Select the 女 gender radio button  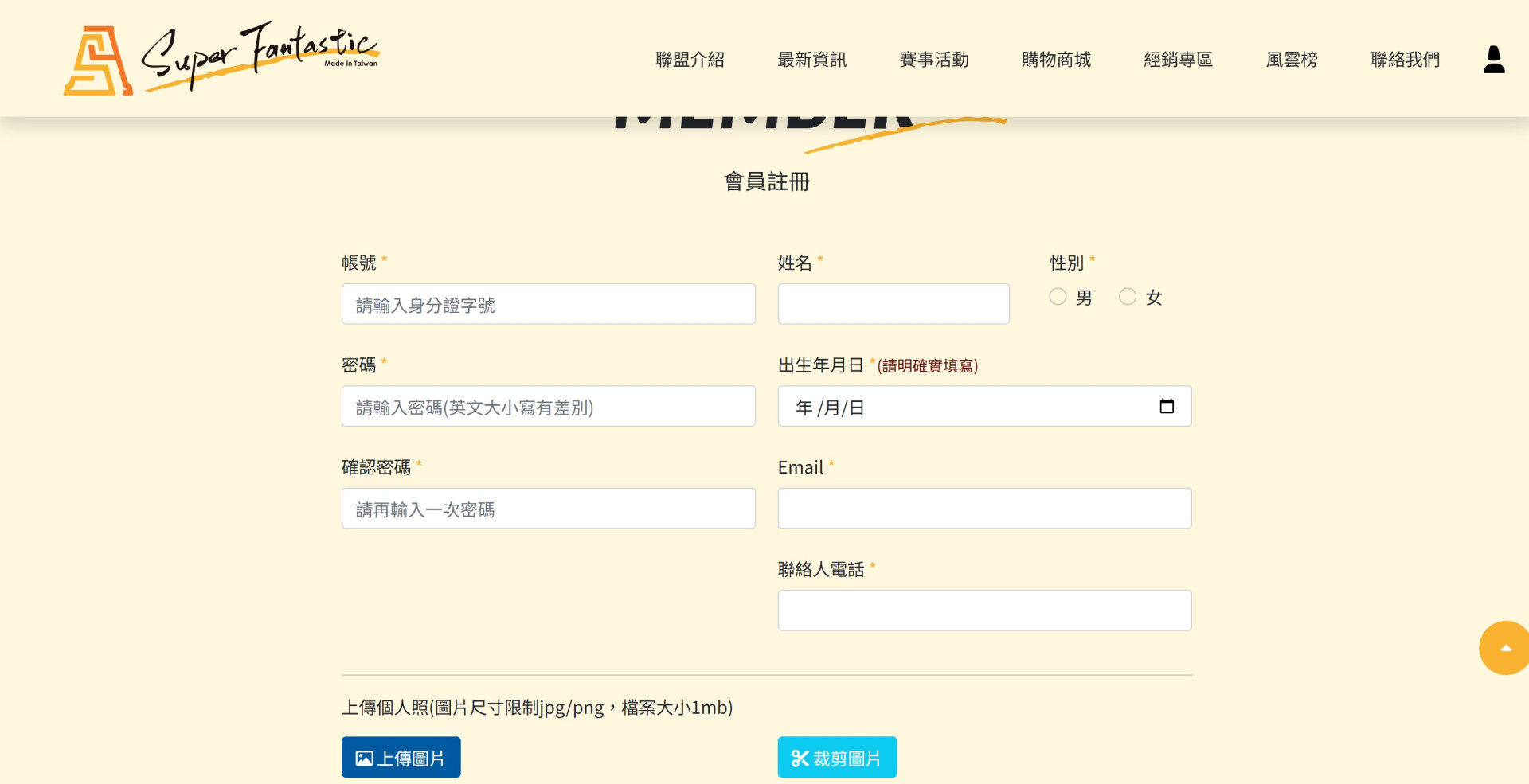(1128, 297)
